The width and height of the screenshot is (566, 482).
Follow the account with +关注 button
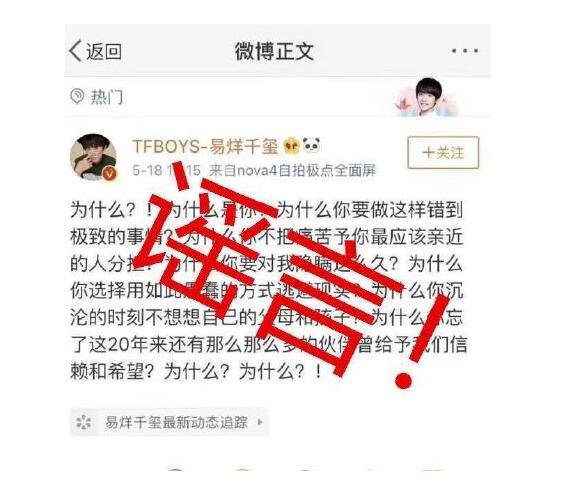(x=443, y=152)
